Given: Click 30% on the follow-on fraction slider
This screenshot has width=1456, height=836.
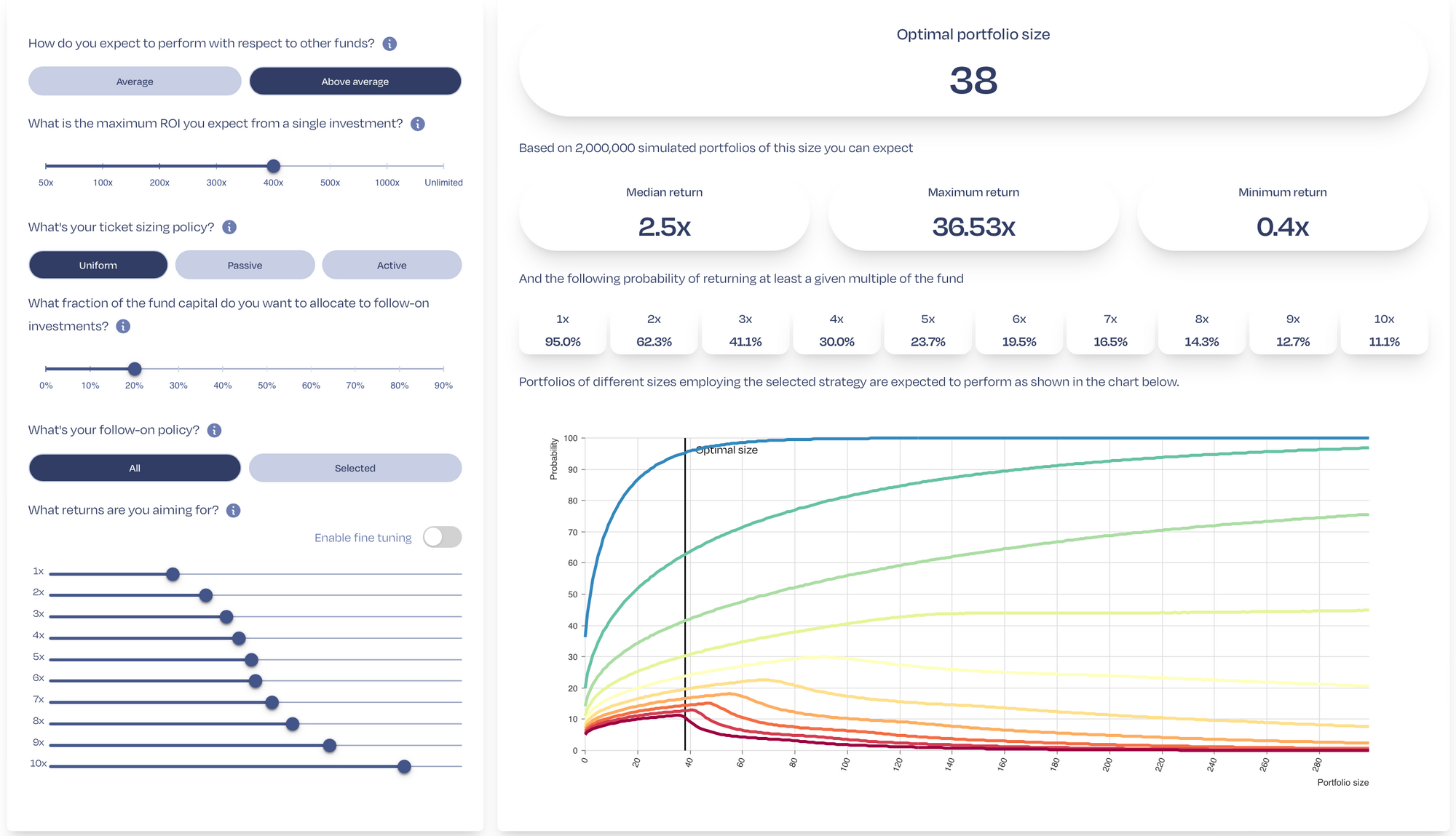Looking at the screenshot, I should click(178, 370).
